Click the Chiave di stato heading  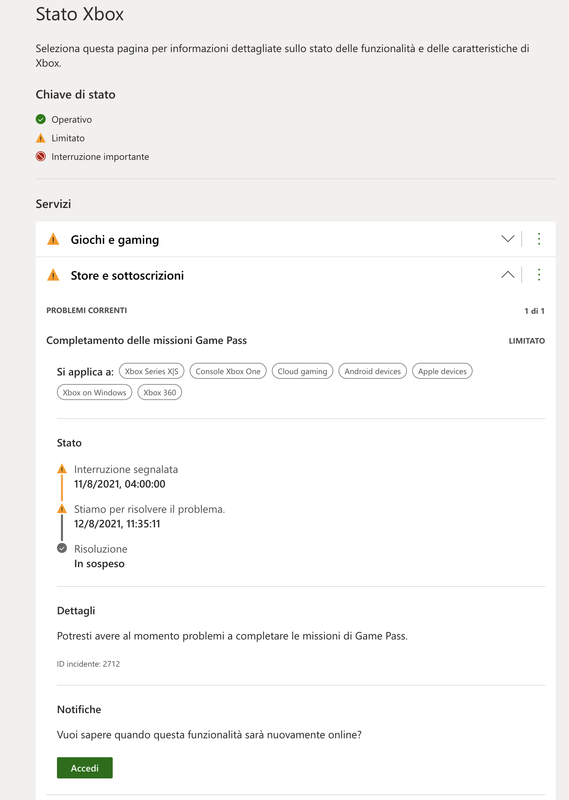pos(76,94)
